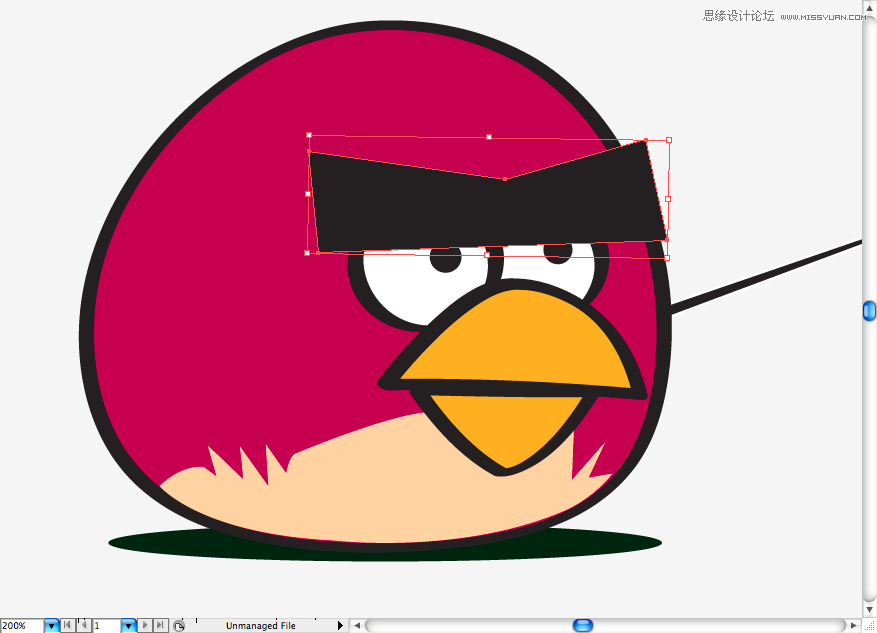Click the vertical scrollbar up arrow
This screenshot has height=633, width=877.
click(869, 8)
